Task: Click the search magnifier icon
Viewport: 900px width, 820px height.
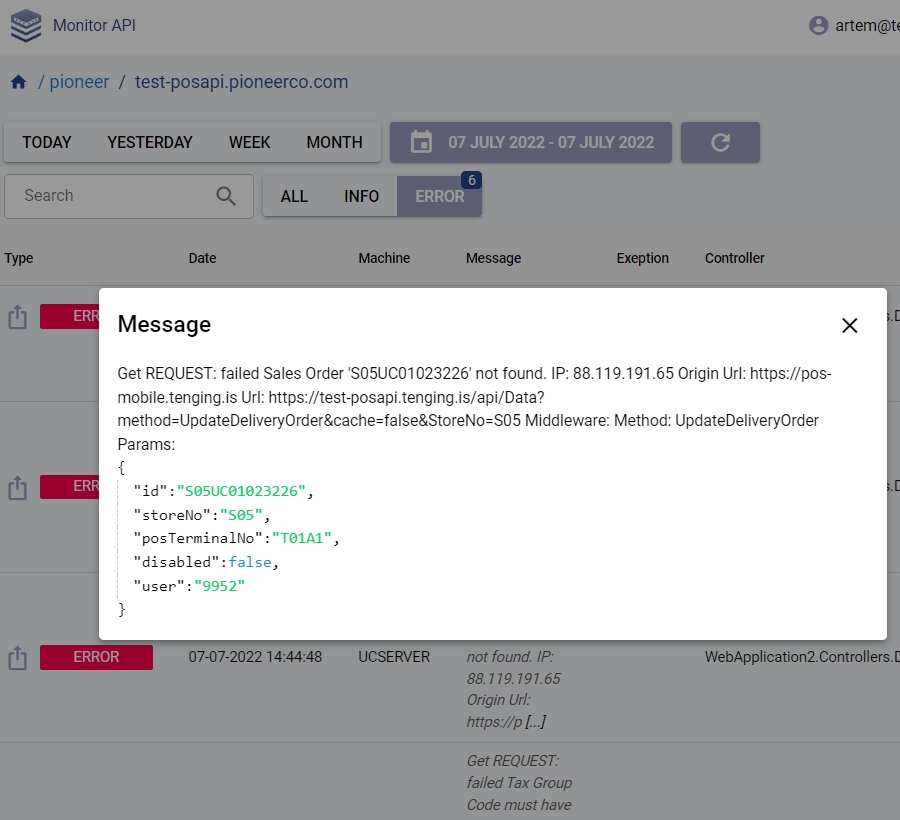Action: coord(226,196)
